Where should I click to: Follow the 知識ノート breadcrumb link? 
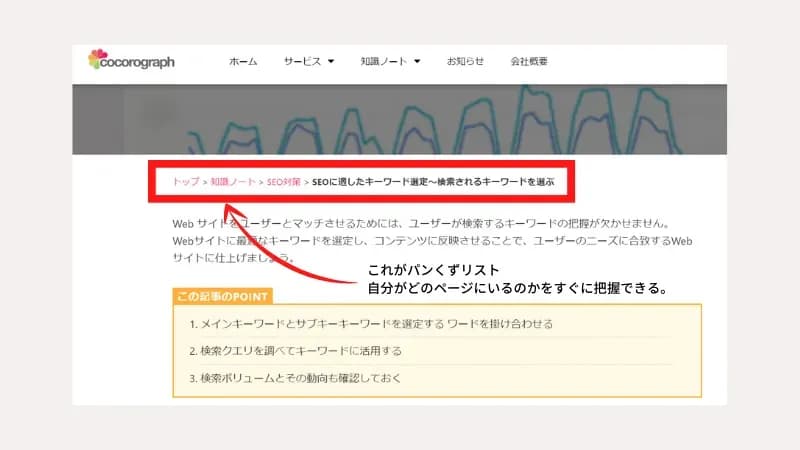coord(233,182)
